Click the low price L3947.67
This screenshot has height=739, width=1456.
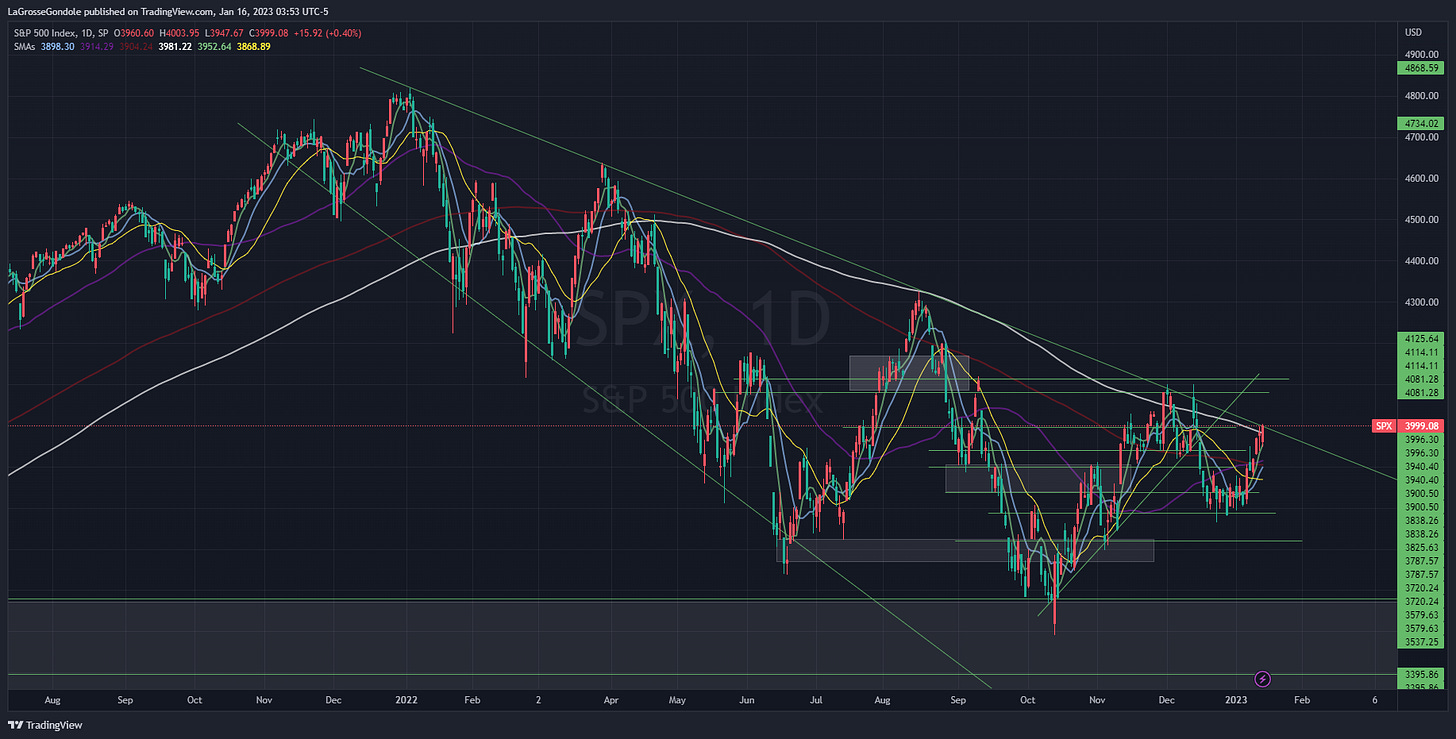click(224, 33)
